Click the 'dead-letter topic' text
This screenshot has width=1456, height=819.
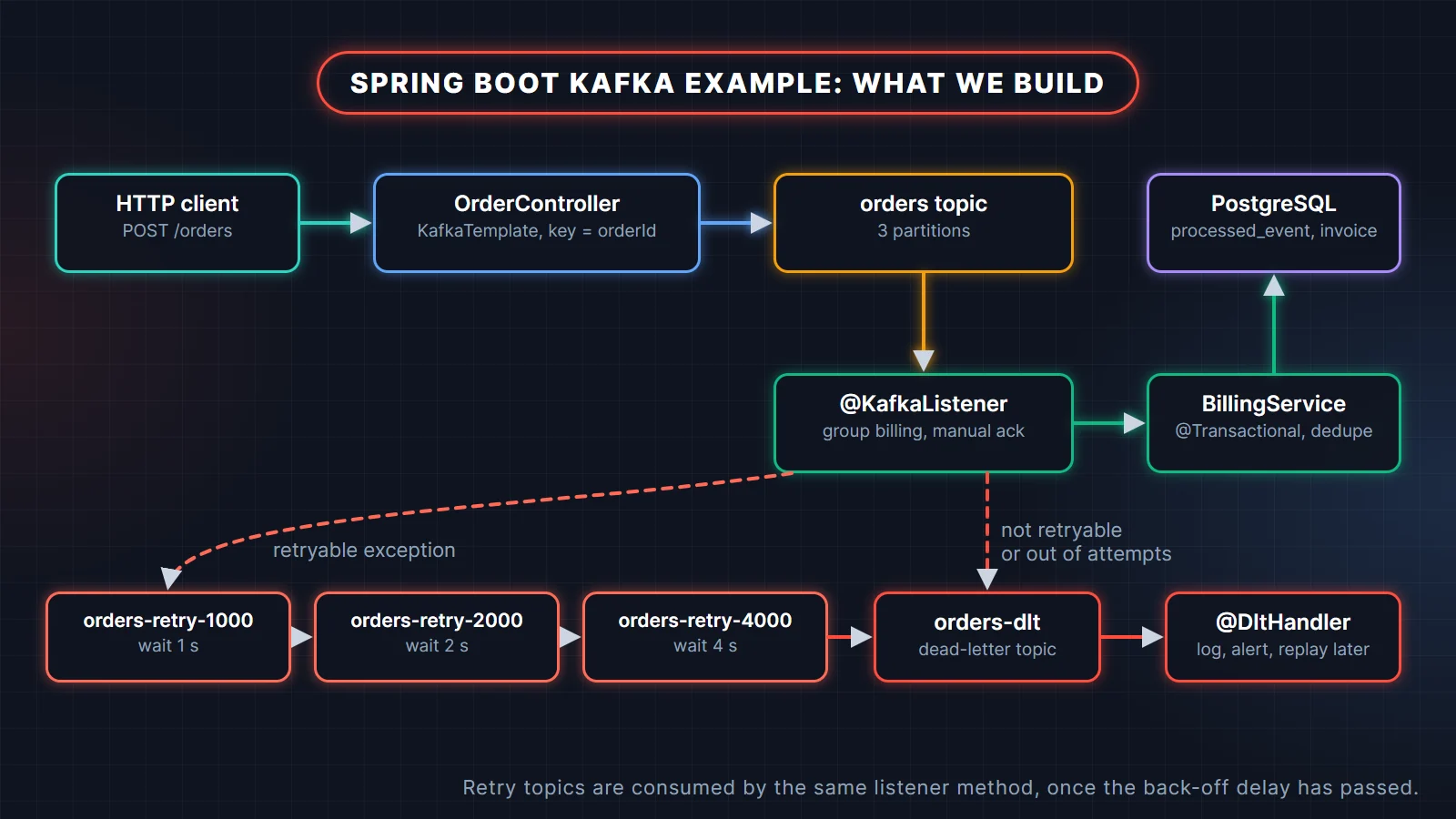tap(987, 650)
